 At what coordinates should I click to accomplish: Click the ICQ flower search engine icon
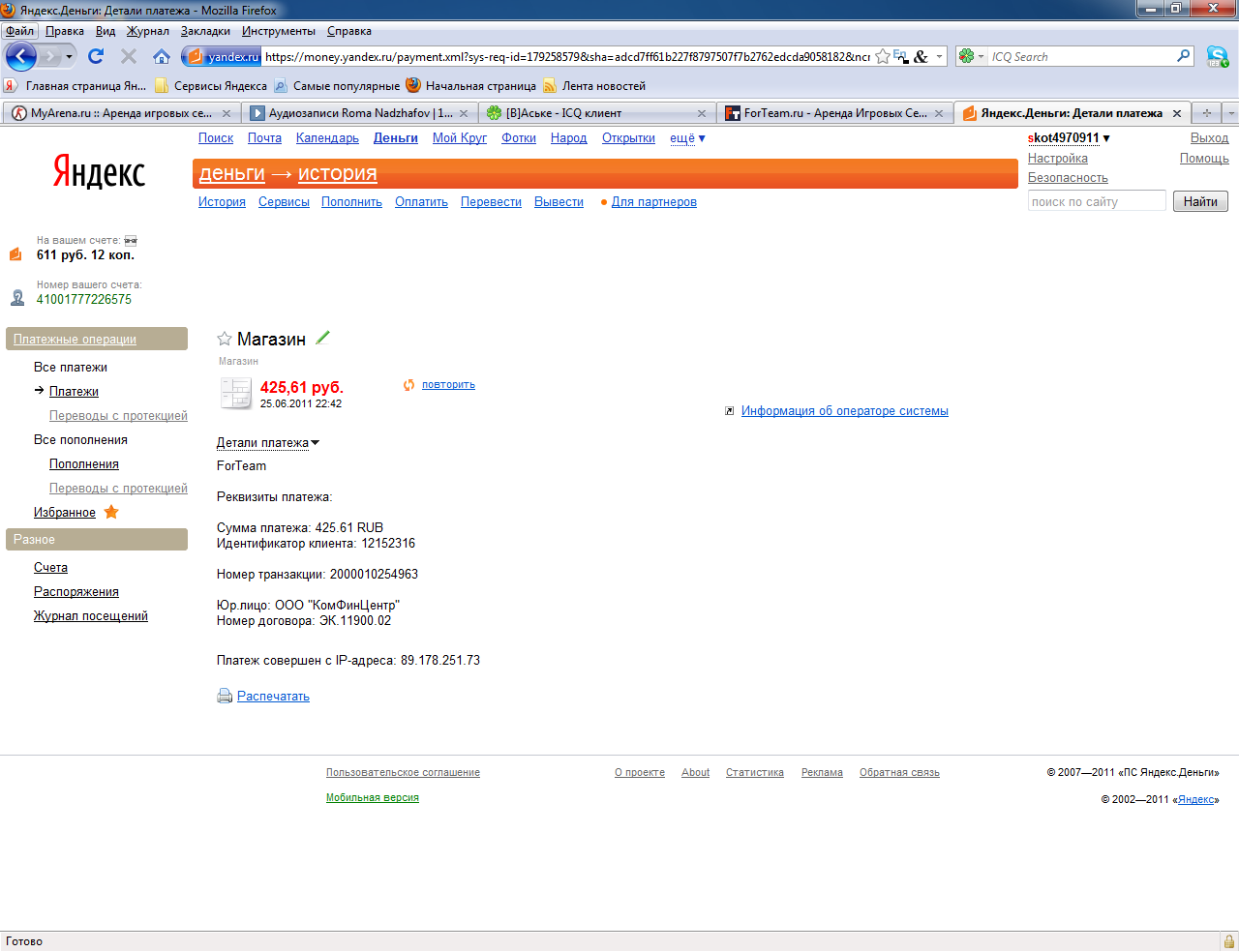966,56
